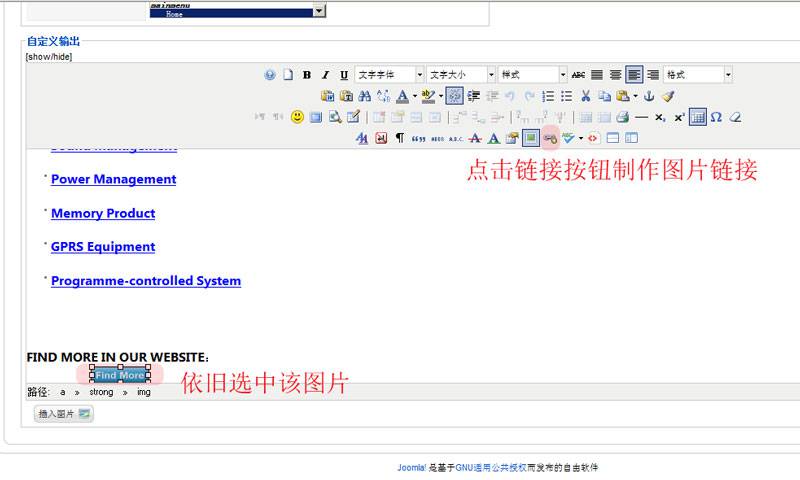Clean up code with the broom icon
Viewport: 800px width, 480px height.
click(x=668, y=96)
